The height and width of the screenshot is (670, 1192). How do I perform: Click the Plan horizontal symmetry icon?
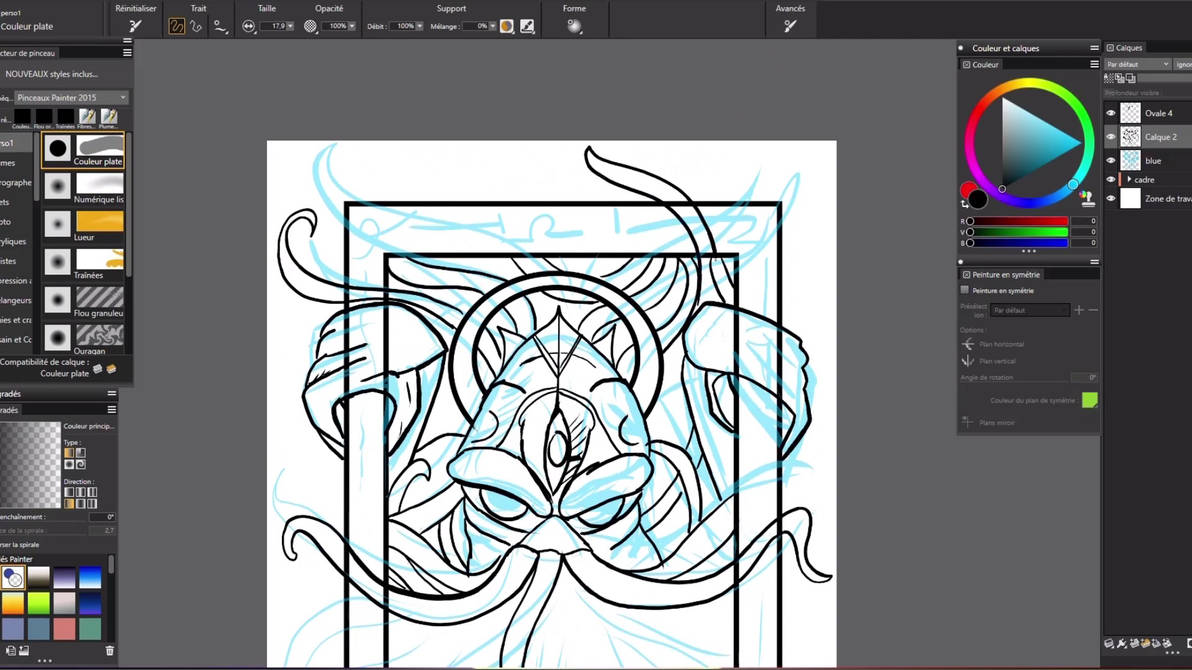coord(968,344)
